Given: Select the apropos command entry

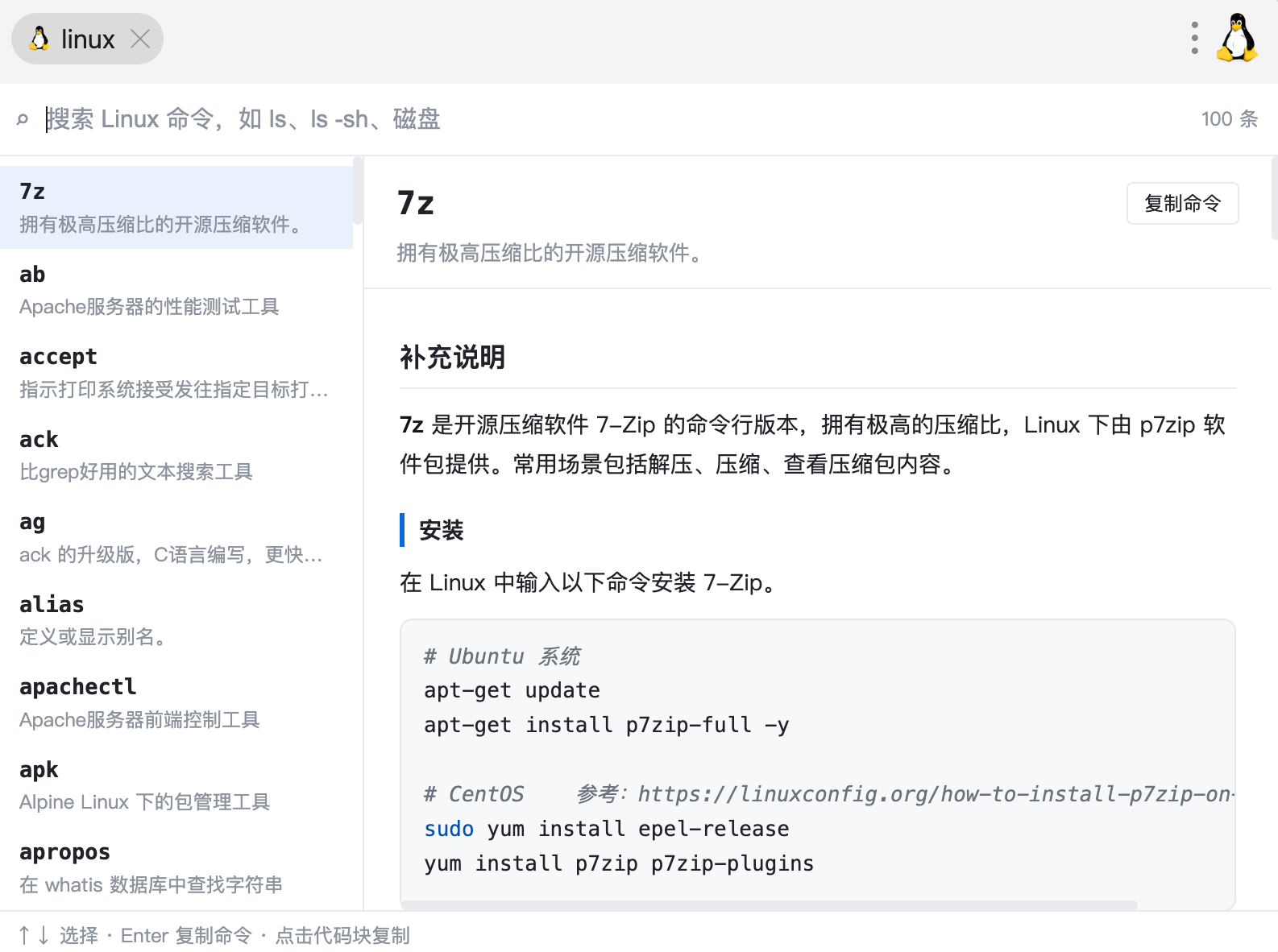Looking at the screenshot, I should pos(176,868).
